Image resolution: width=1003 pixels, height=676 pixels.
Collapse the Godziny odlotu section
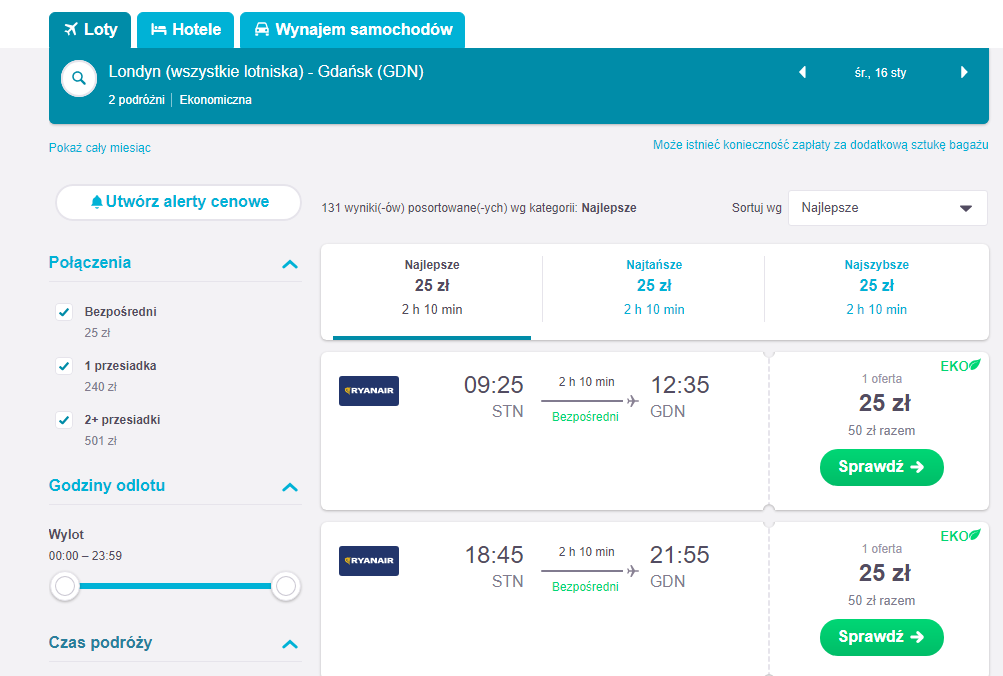(290, 487)
